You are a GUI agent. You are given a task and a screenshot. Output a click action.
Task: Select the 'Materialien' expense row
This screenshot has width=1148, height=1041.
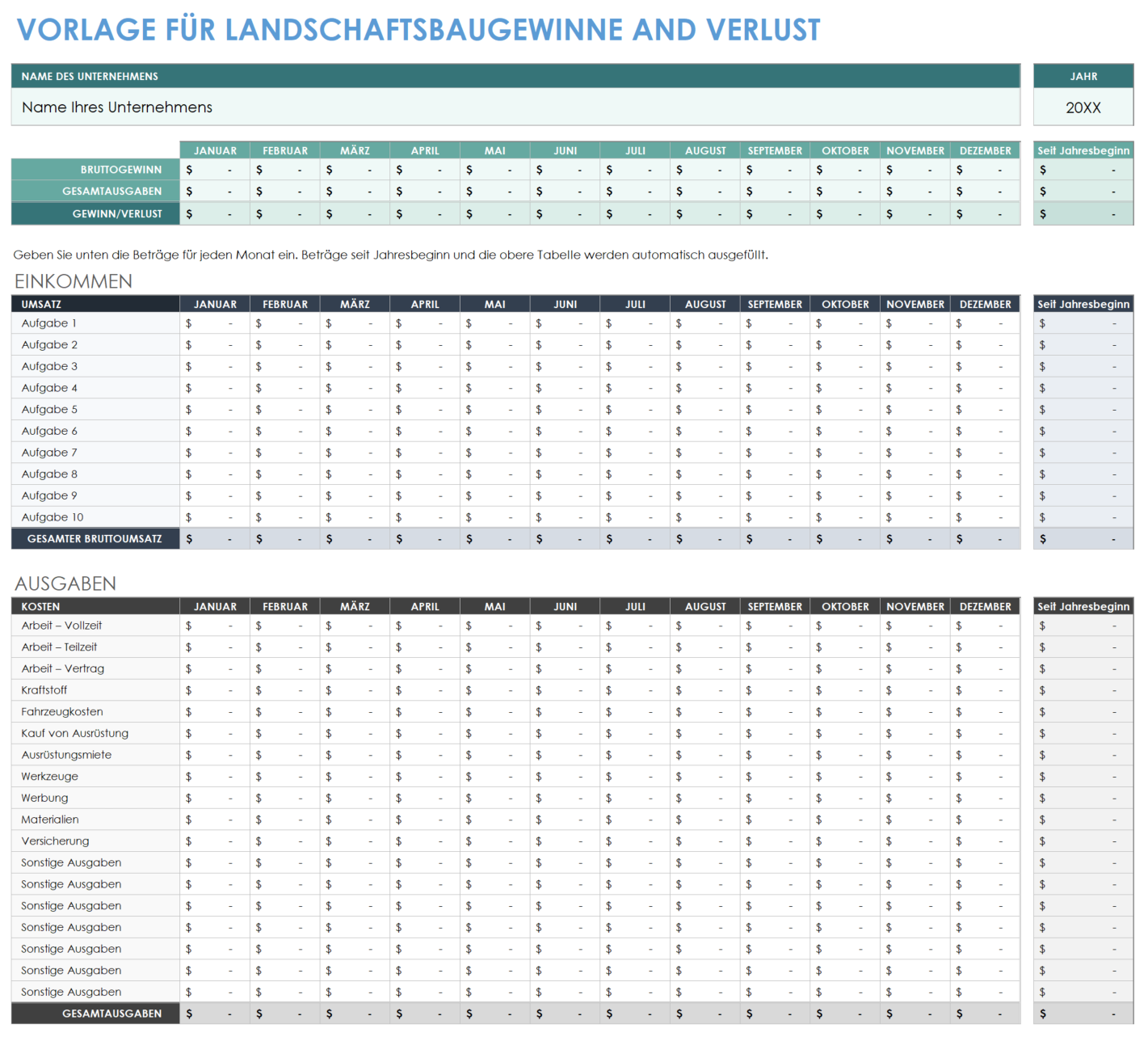click(95, 820)
